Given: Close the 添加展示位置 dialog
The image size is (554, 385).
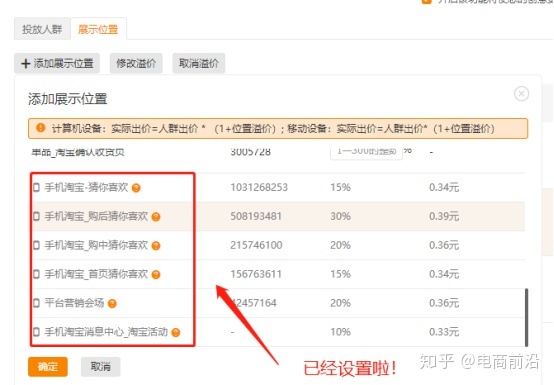Looking at the screenshot, I should 521,94.
